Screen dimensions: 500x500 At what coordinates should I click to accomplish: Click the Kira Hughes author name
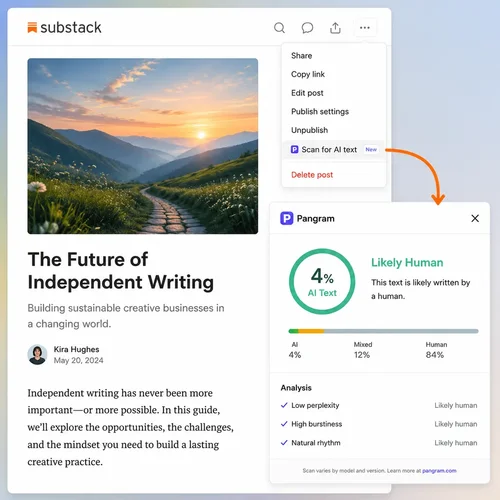tap(76, 349)
